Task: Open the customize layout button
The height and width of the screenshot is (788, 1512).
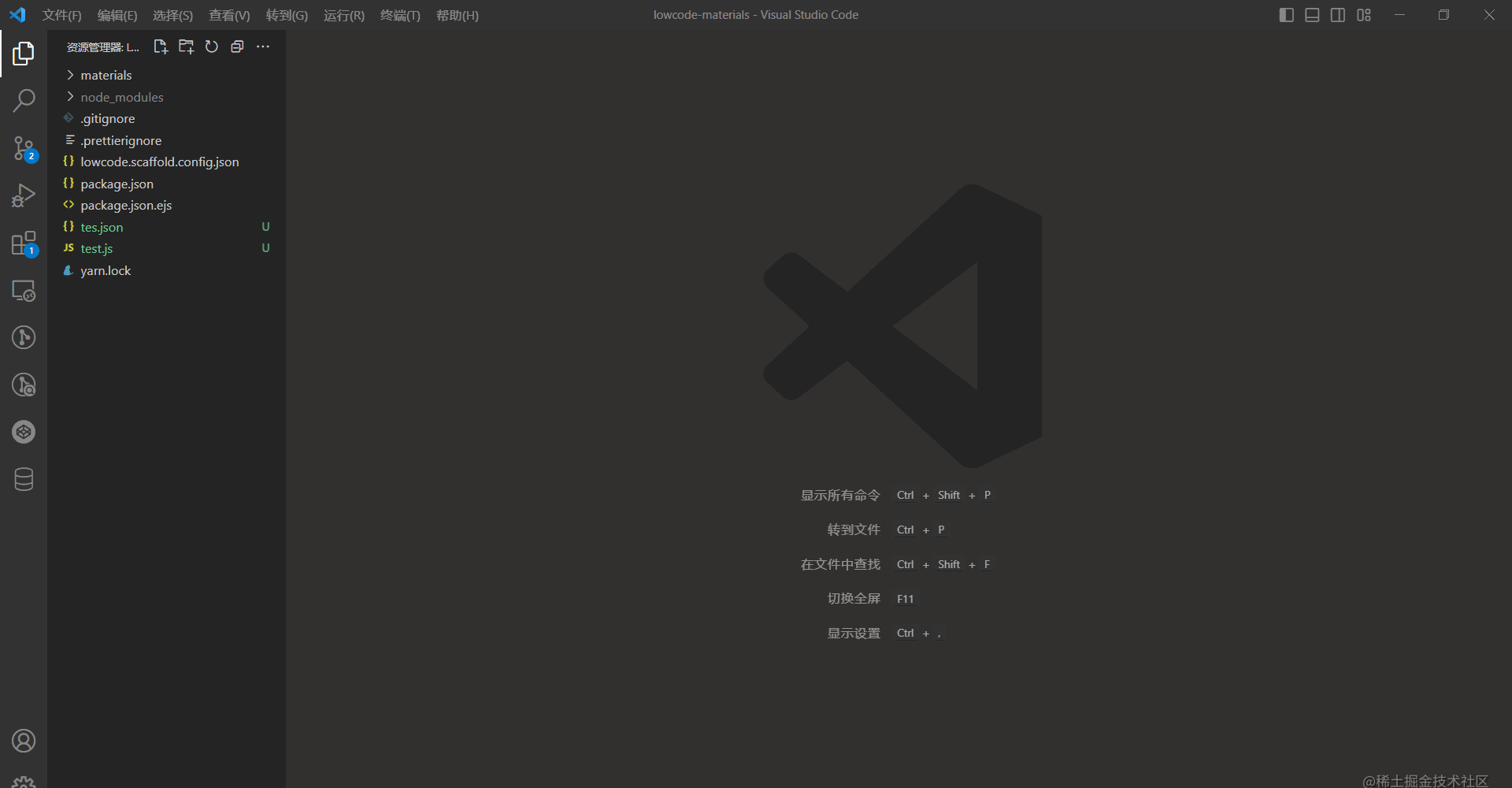Action: tap(1364, 15)
